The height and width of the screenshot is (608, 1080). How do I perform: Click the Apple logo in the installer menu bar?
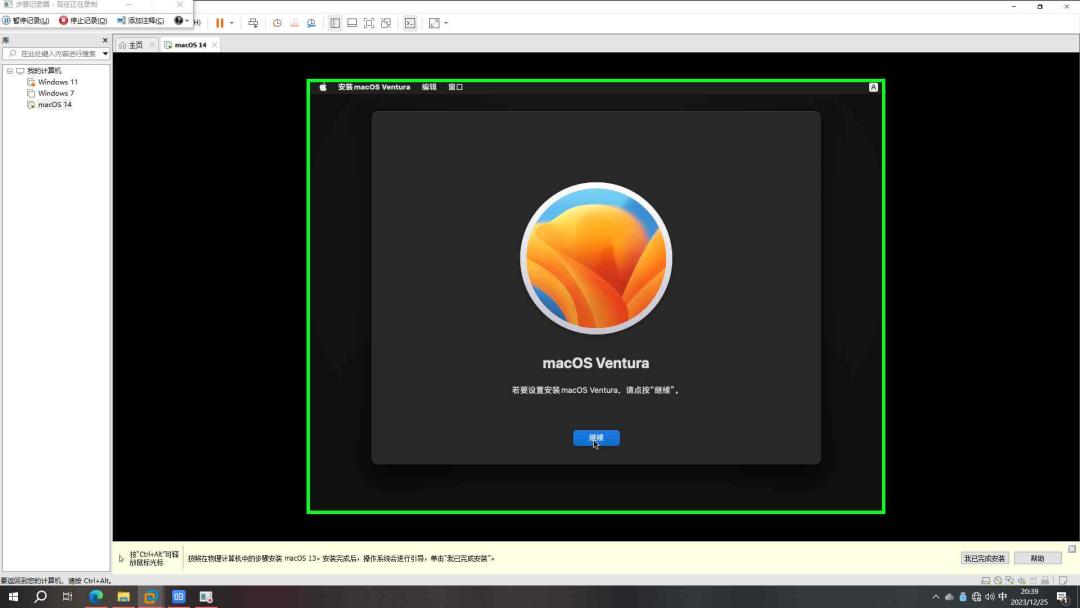(x=321, y=87)
